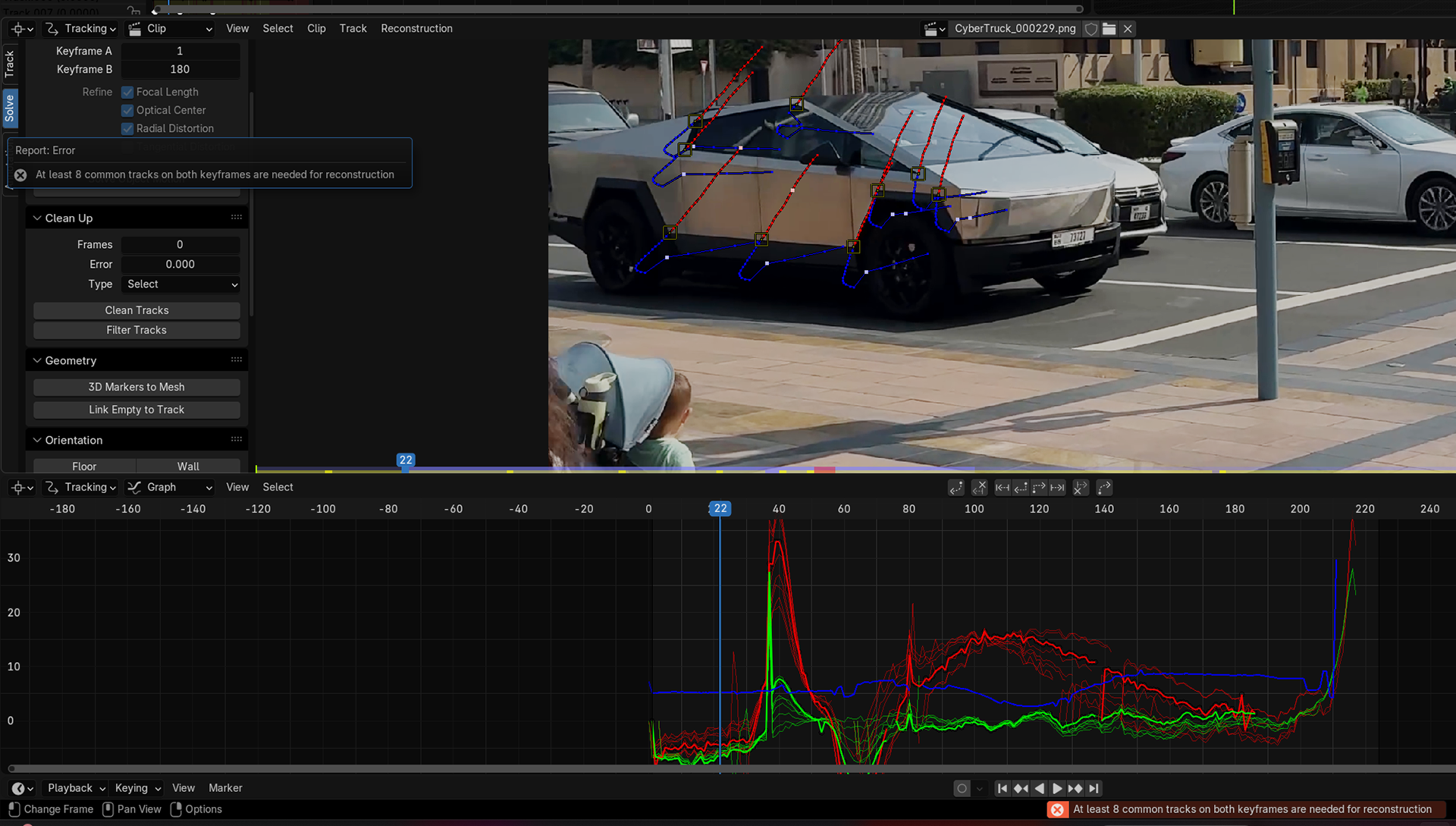Image resolution: width=1456 pixels, height=826 pixels.
Task: Collapse the Geometry panel
Action: (36, 360)
